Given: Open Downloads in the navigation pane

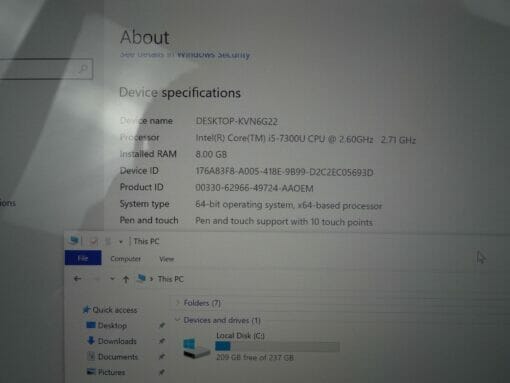Looking at the screenshot, I should tap(117, 341).
